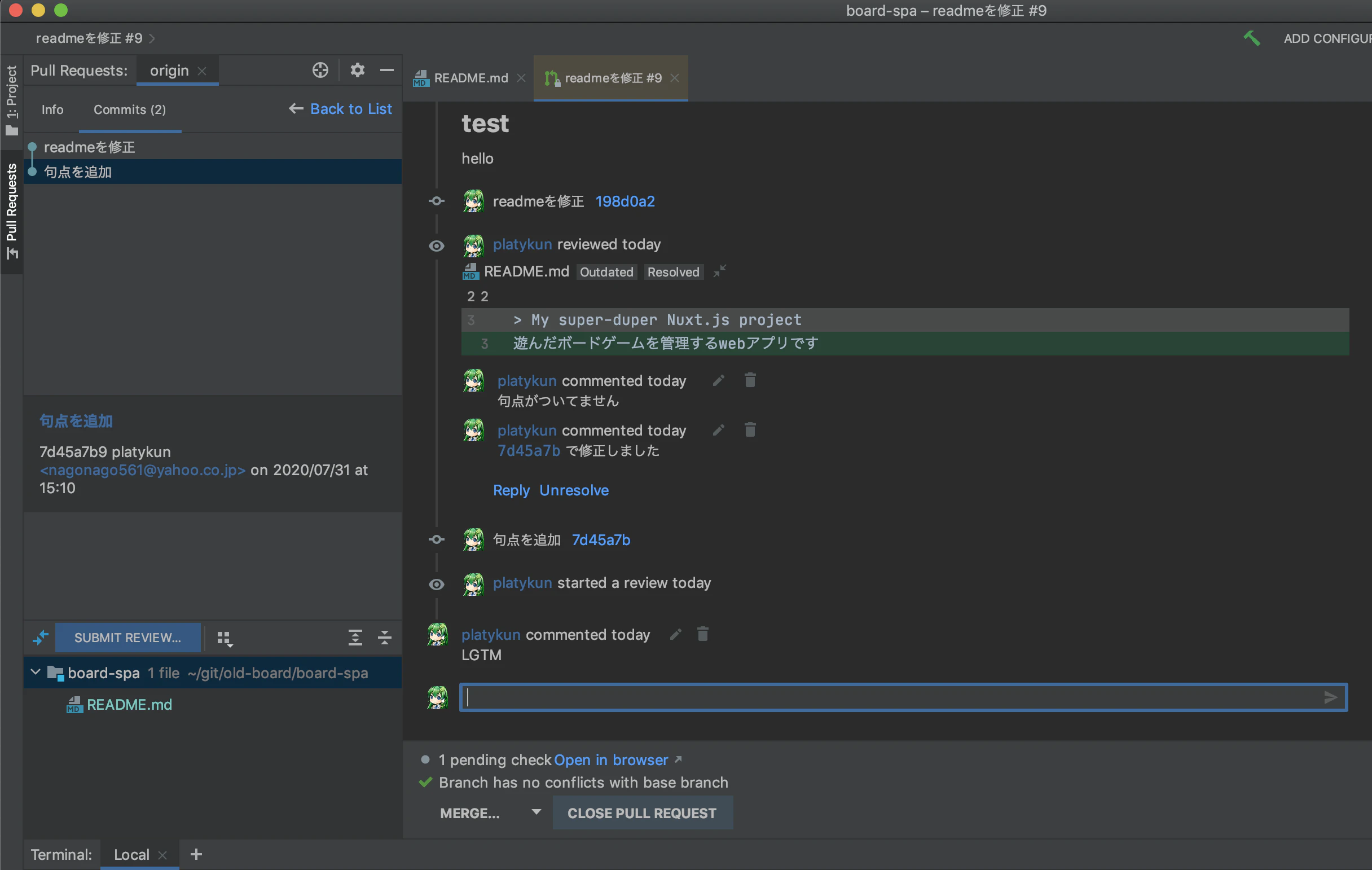
Task: Open the Pull Requests panel settings gear
Action: point(357,70)
